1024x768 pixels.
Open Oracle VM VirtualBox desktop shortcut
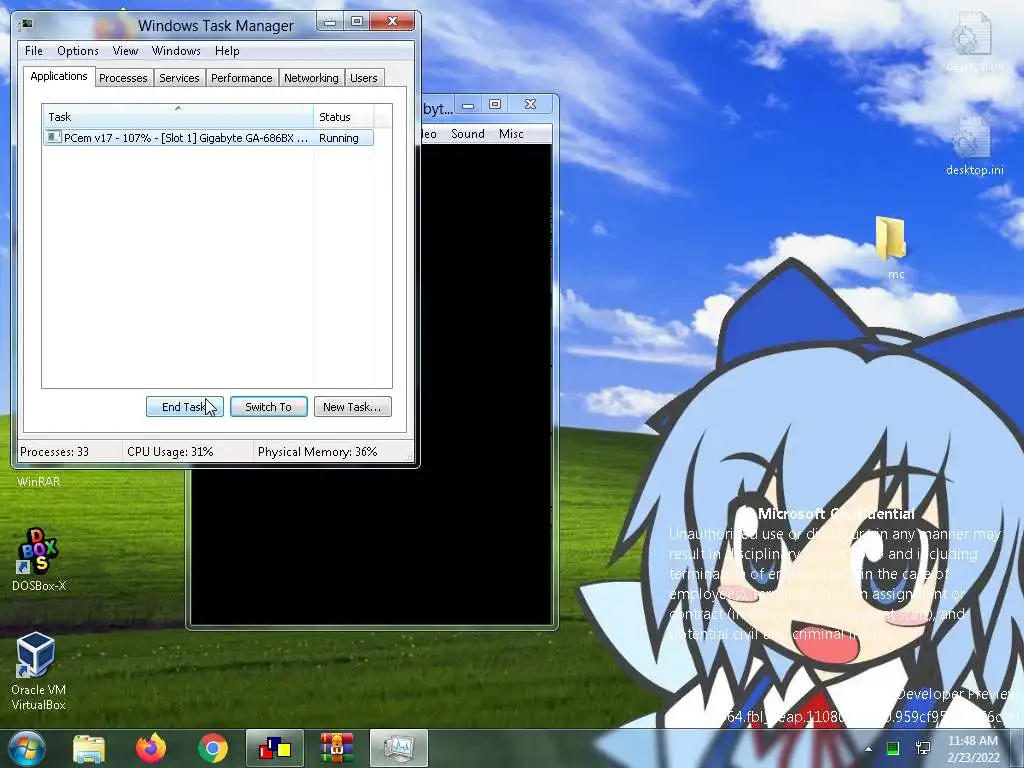pyautogui.click(x=39, y=671)
